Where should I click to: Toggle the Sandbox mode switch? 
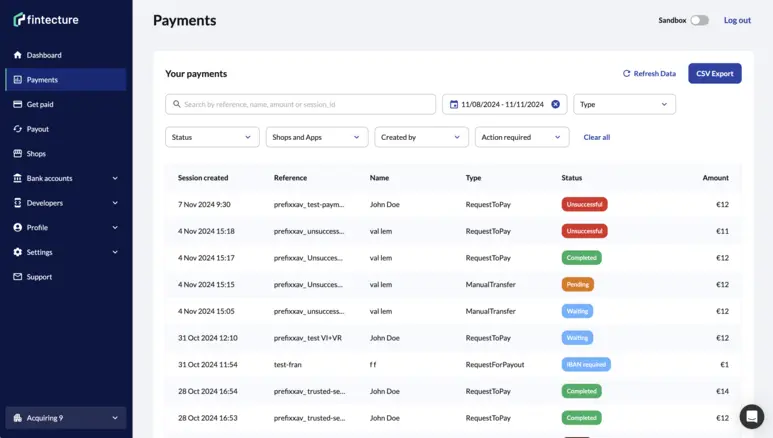tap(699, 20)
